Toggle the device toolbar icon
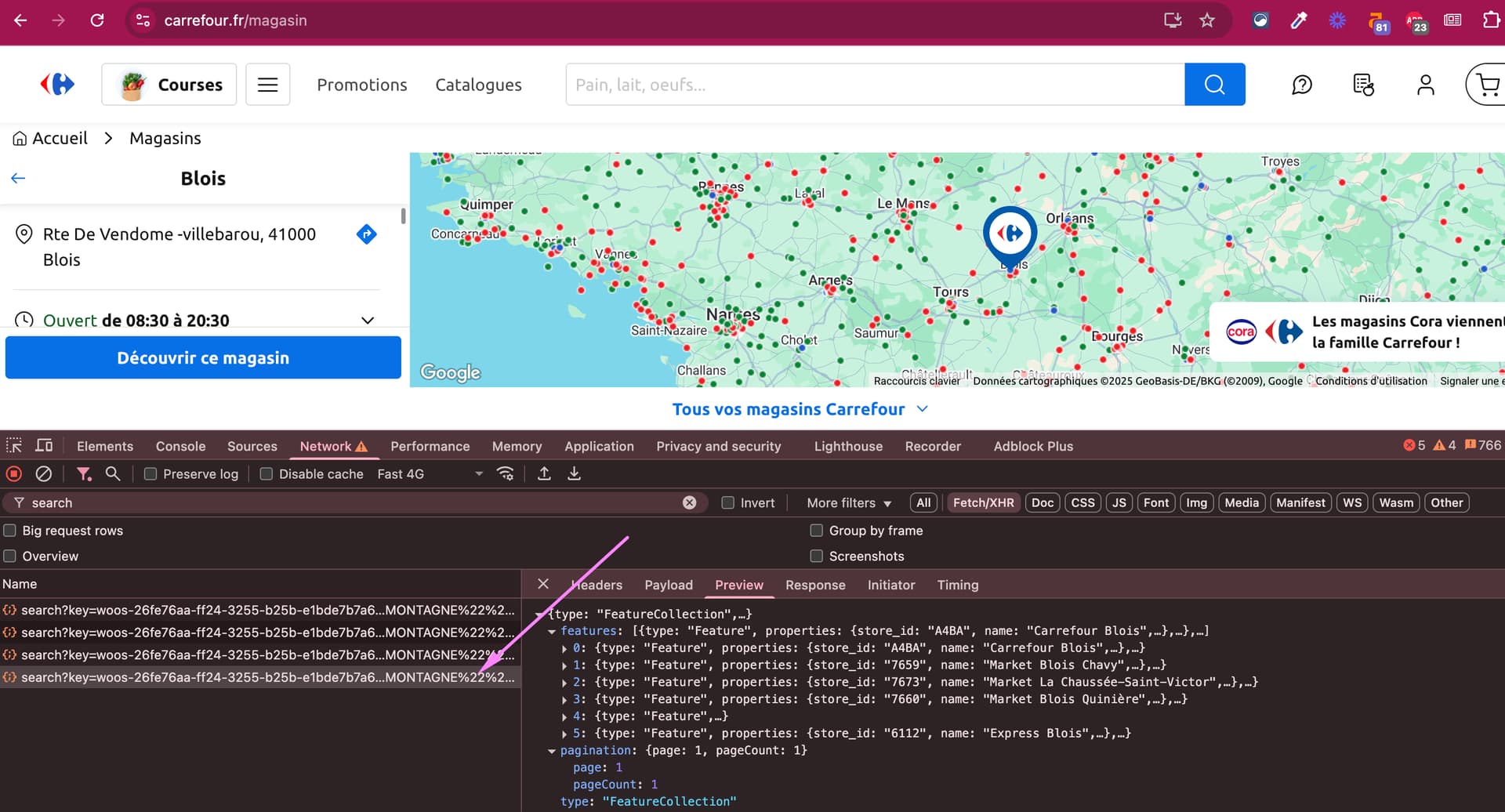 point(45,446)
